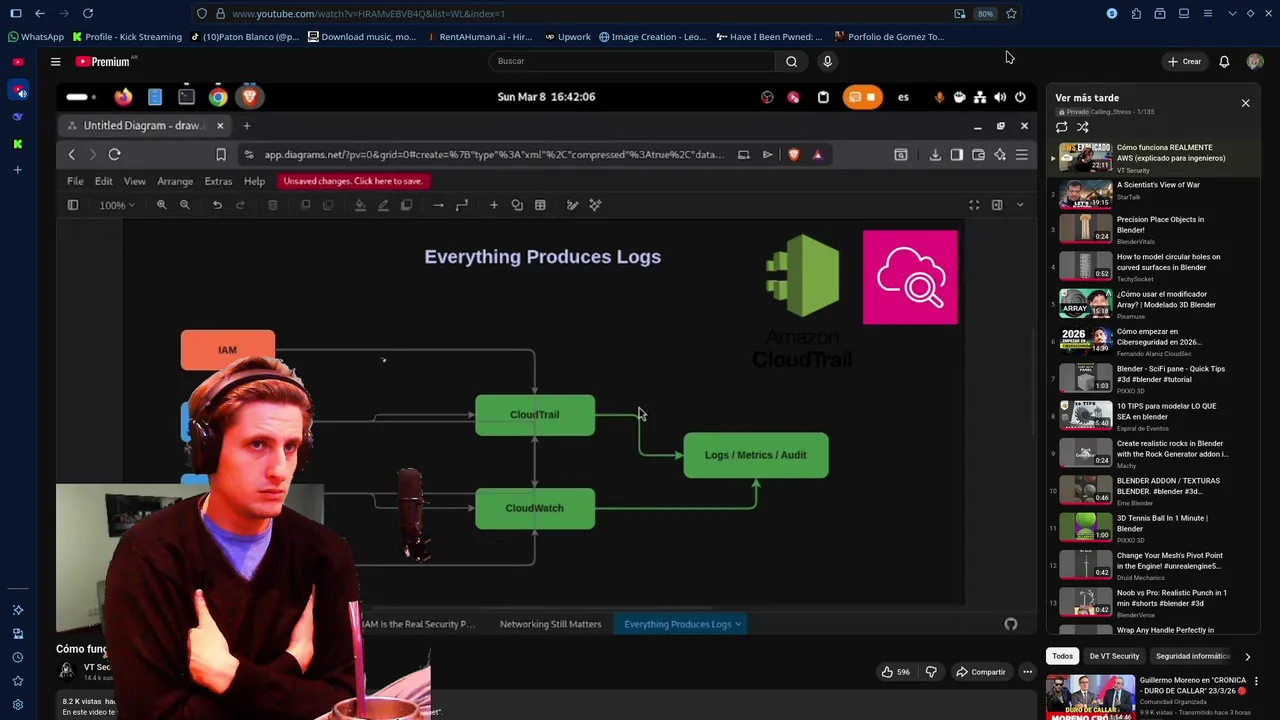Viewport: 1280px width, 720px height.
Task: Open Porfolio de Gomez bookmark
Action: point(889,37)
